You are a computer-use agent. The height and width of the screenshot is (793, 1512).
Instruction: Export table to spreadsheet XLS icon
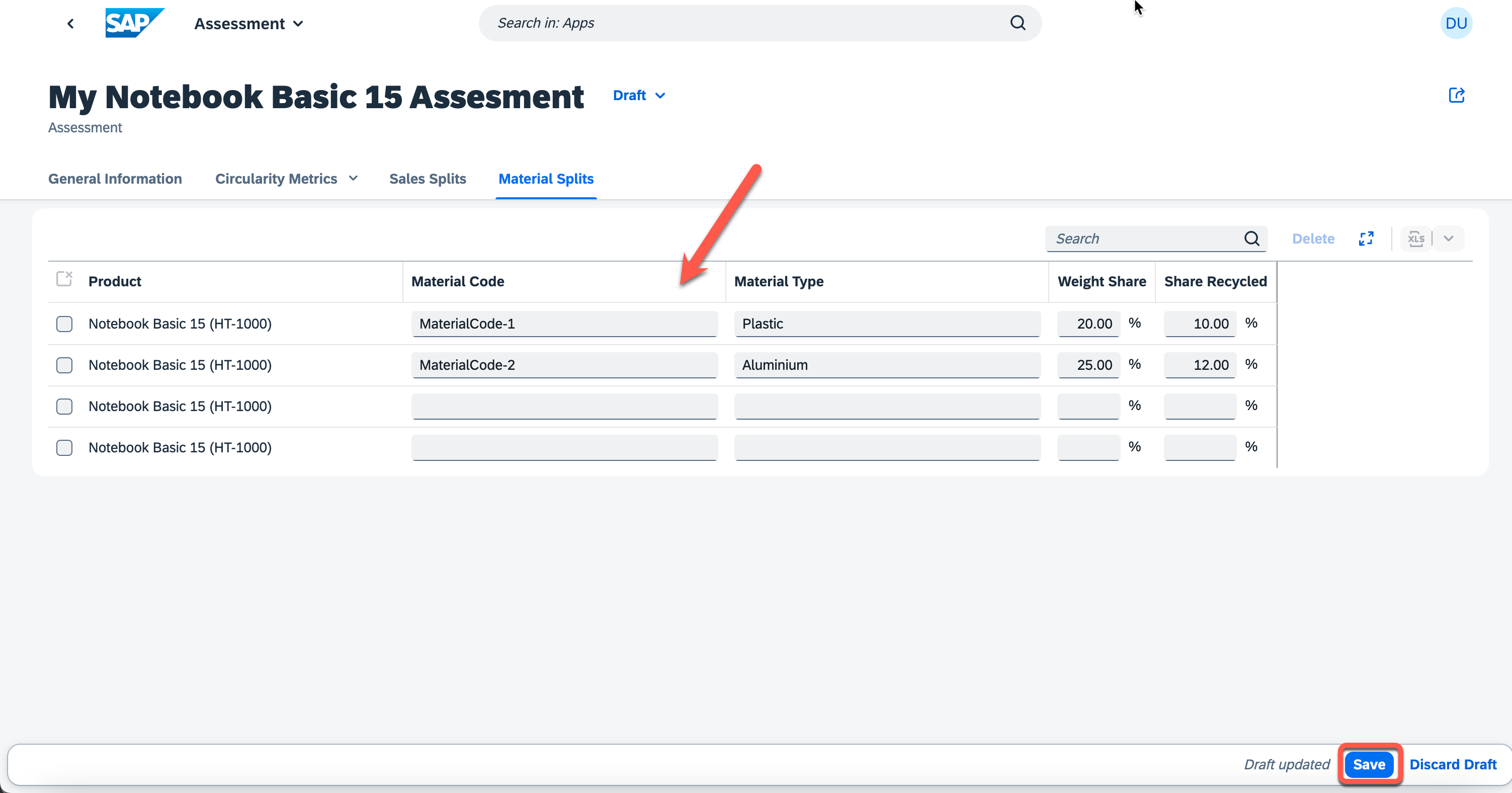click(1416, 239)
